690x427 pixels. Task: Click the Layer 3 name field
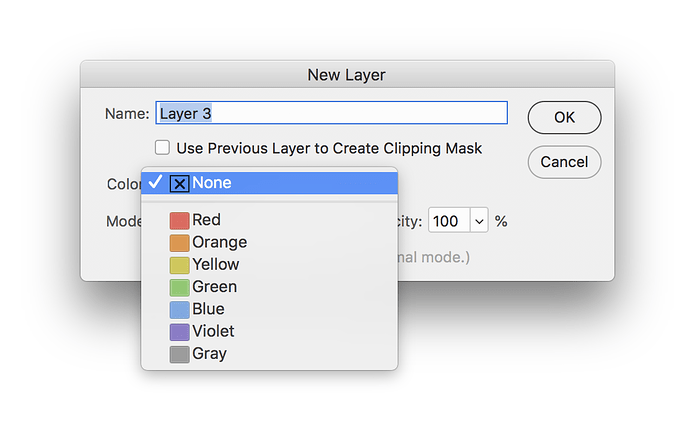point(331,113)
